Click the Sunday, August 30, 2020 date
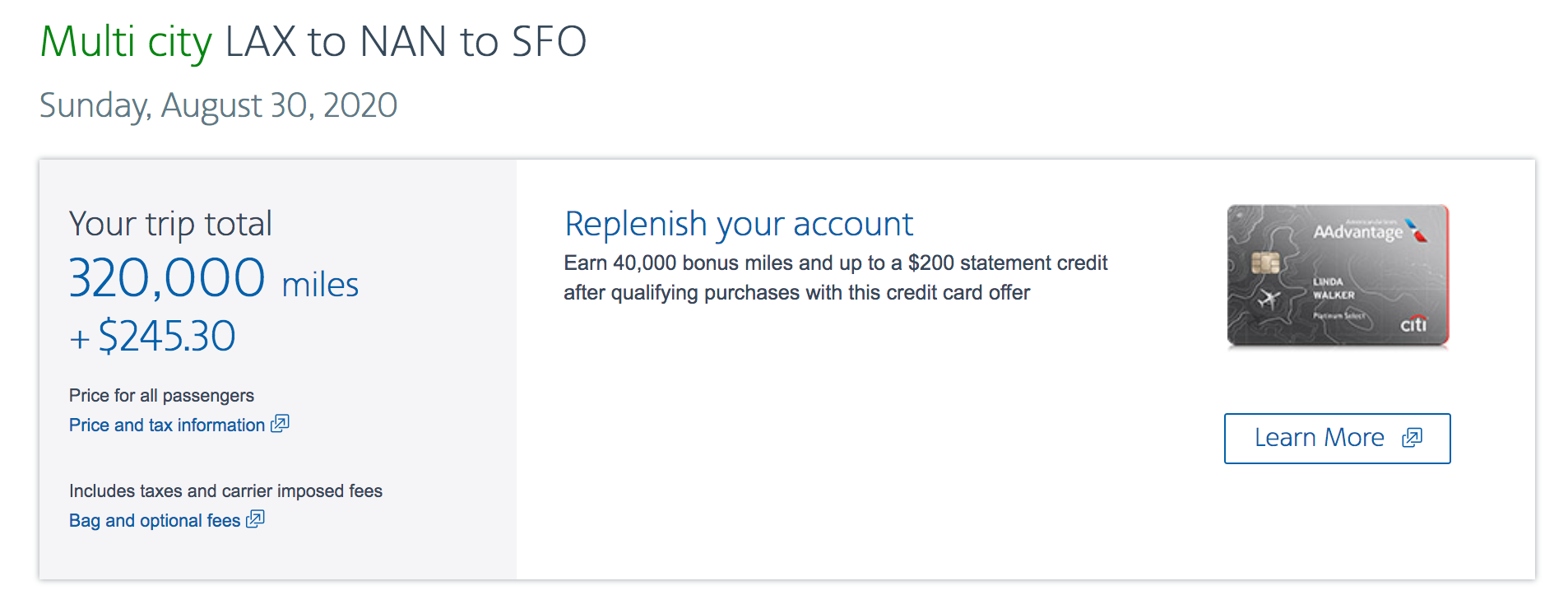This screenshot has height=609, width=1568. (218, 105)
